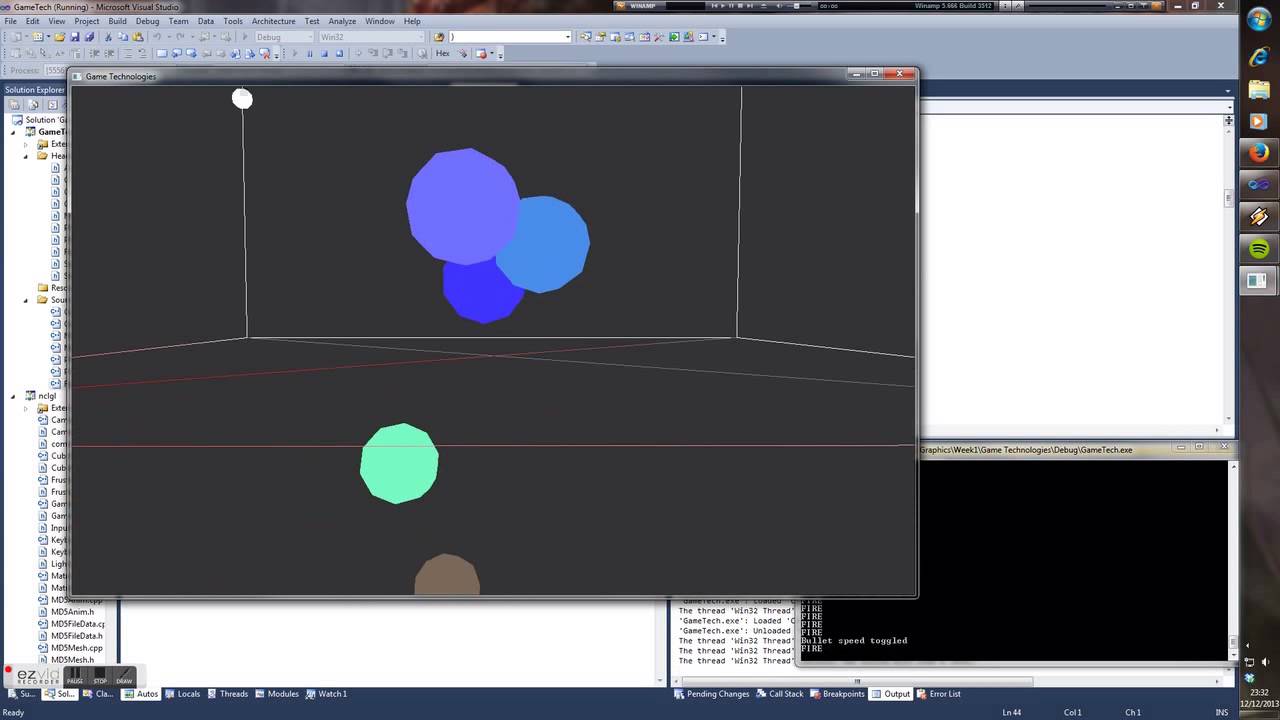Image resolution: width=1280 pixels, height=720 pixels.
Task: Select MD5FileData.h in Solution Explorer
Action: (77, 636)
